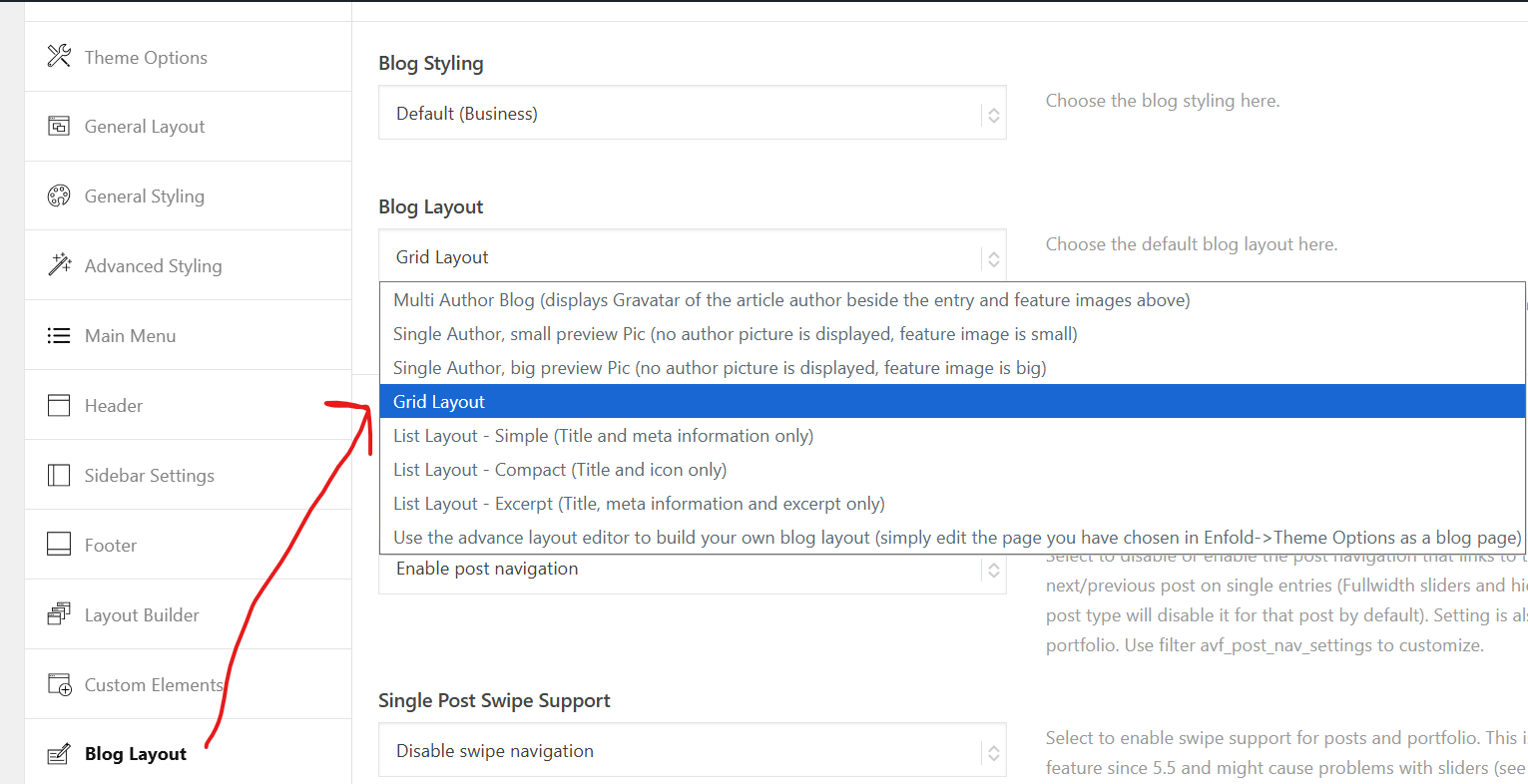Pick List Layout - Excerpt option

639,504
